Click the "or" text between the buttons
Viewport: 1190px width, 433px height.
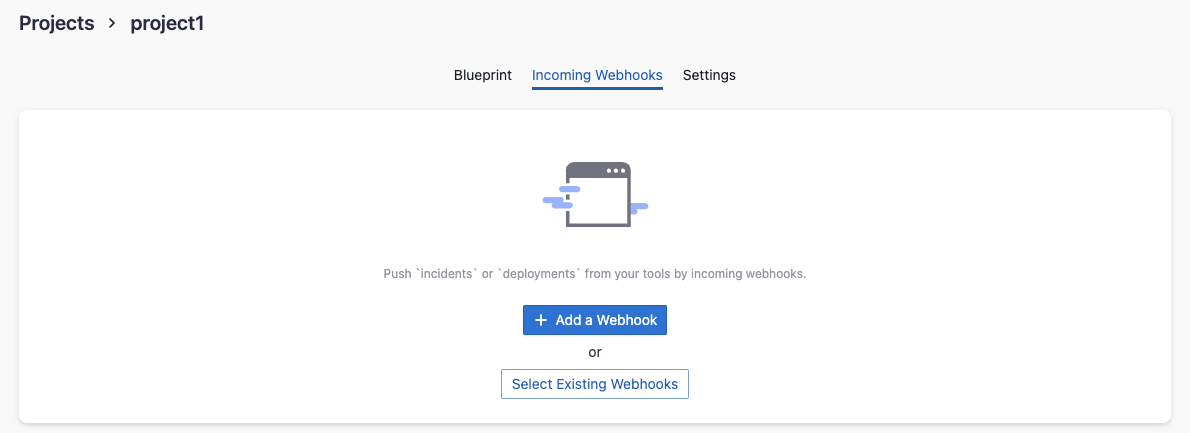(x=595, y=352)
